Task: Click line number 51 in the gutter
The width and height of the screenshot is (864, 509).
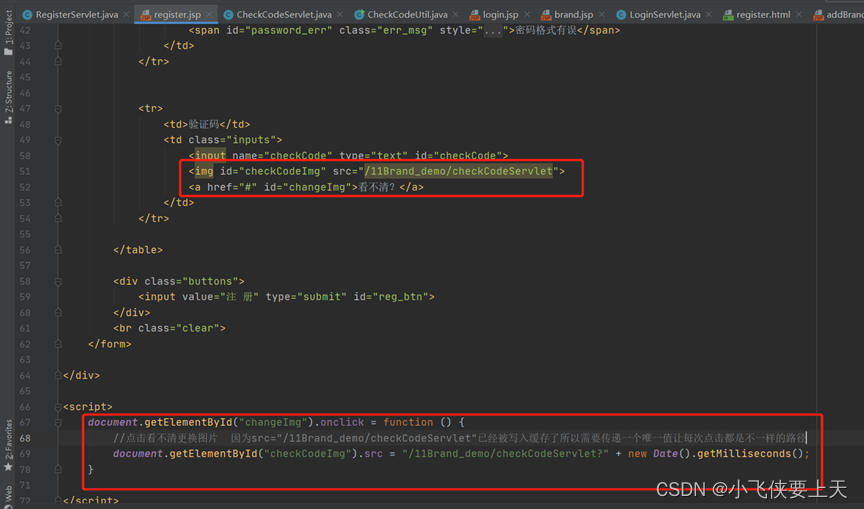Action: (x=25, y=171)
